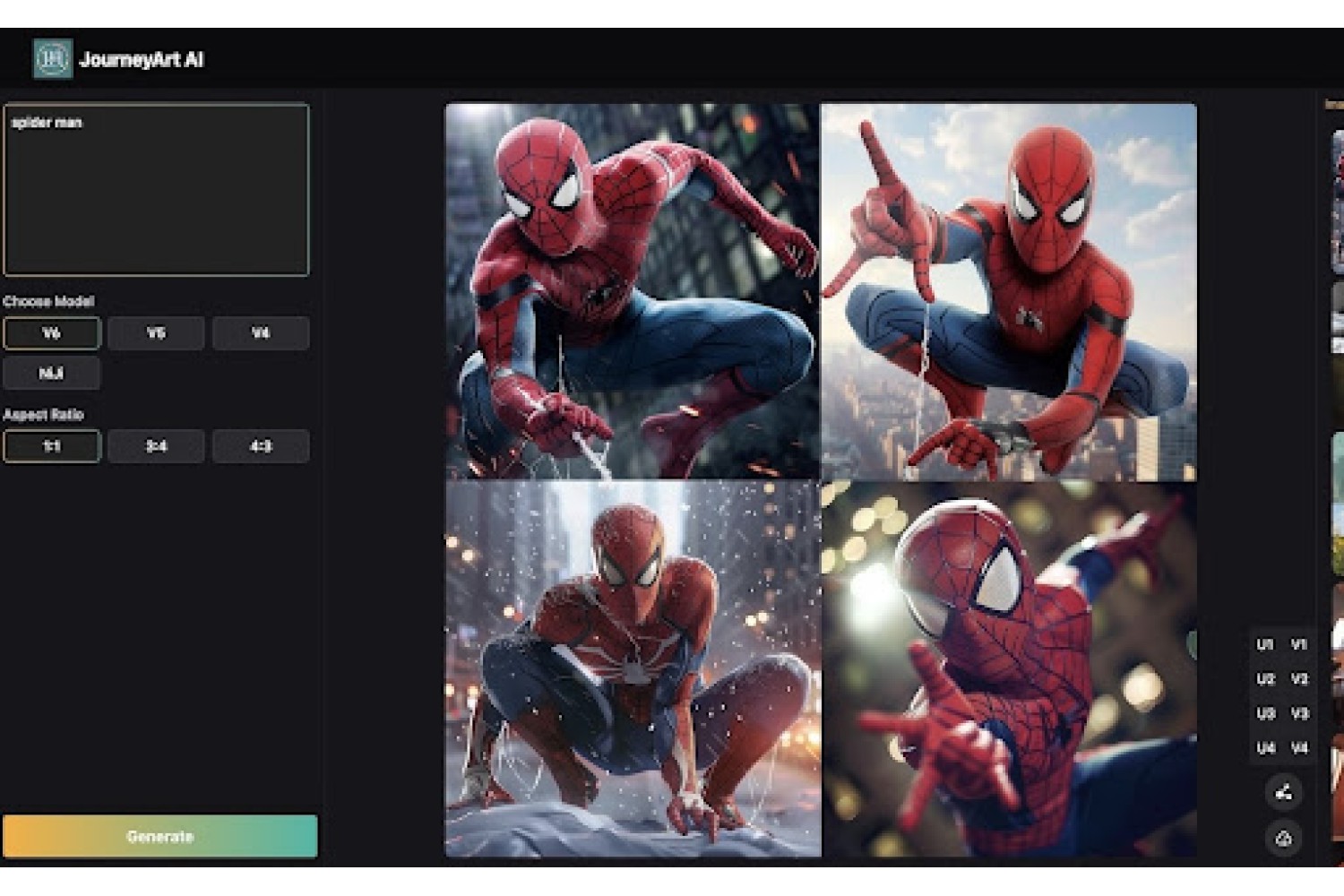
Task: Upscale image one with U1
Action: pos(1265,644)
